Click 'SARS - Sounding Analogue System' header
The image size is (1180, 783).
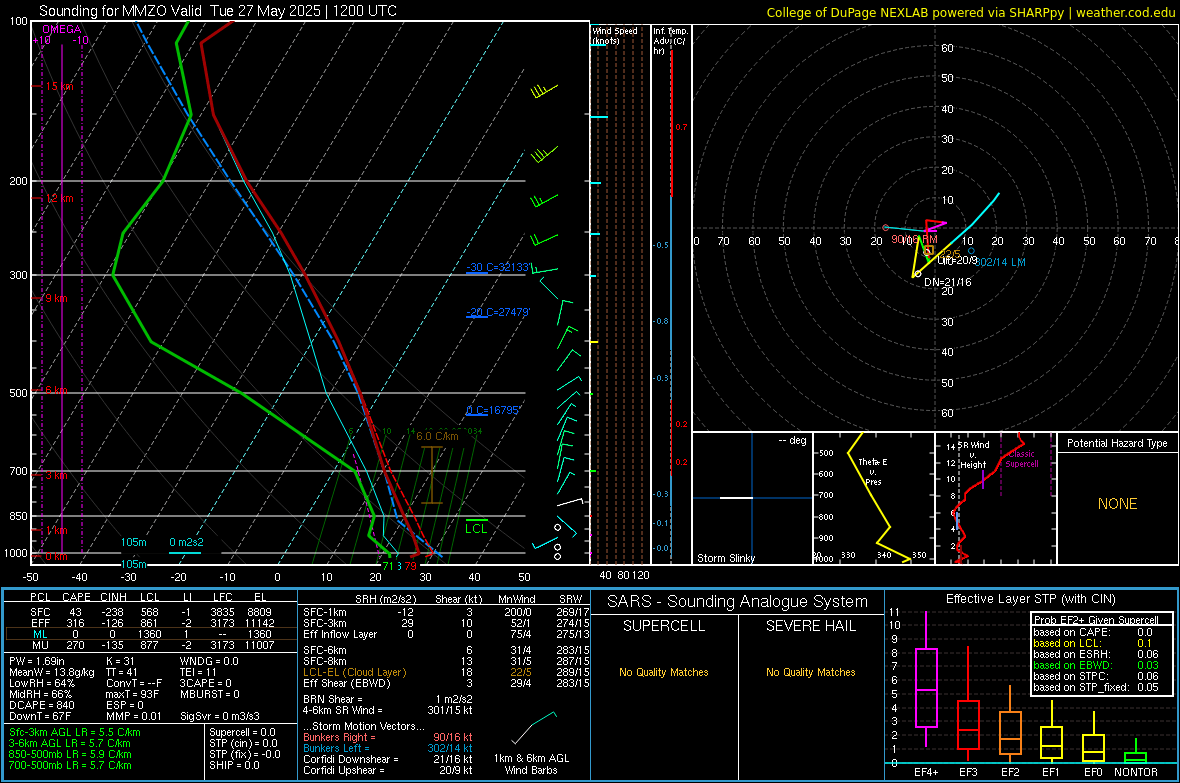738,602
